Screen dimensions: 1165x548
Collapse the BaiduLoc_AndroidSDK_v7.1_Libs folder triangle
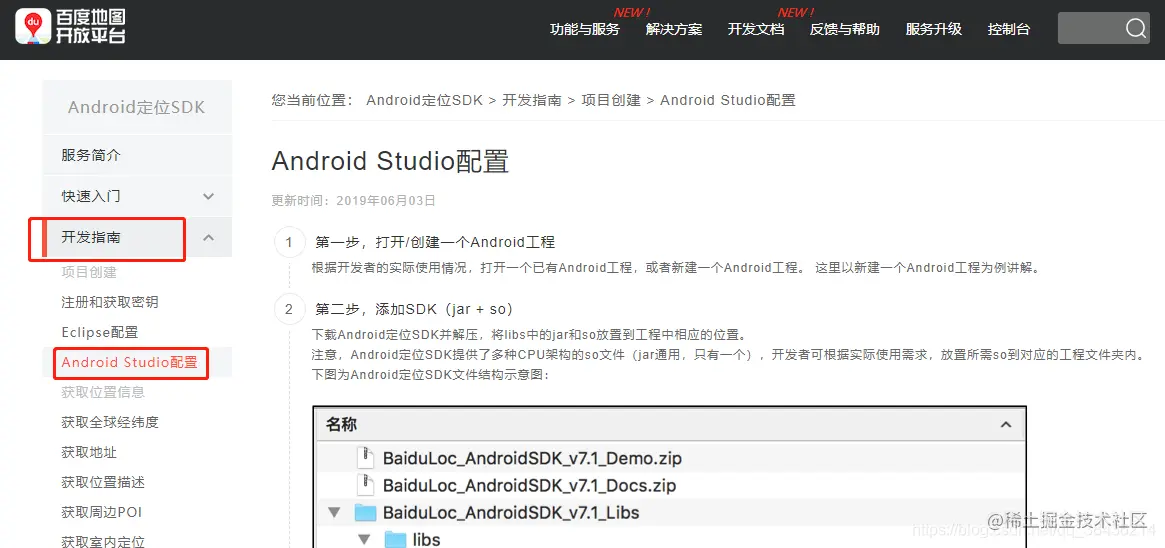click(x=334, y=512)
